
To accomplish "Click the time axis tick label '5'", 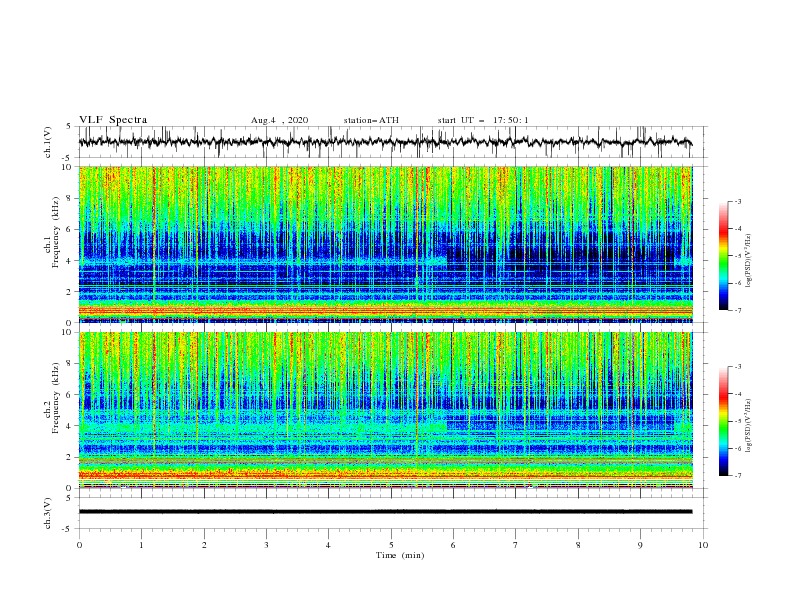I will [391, 545].
